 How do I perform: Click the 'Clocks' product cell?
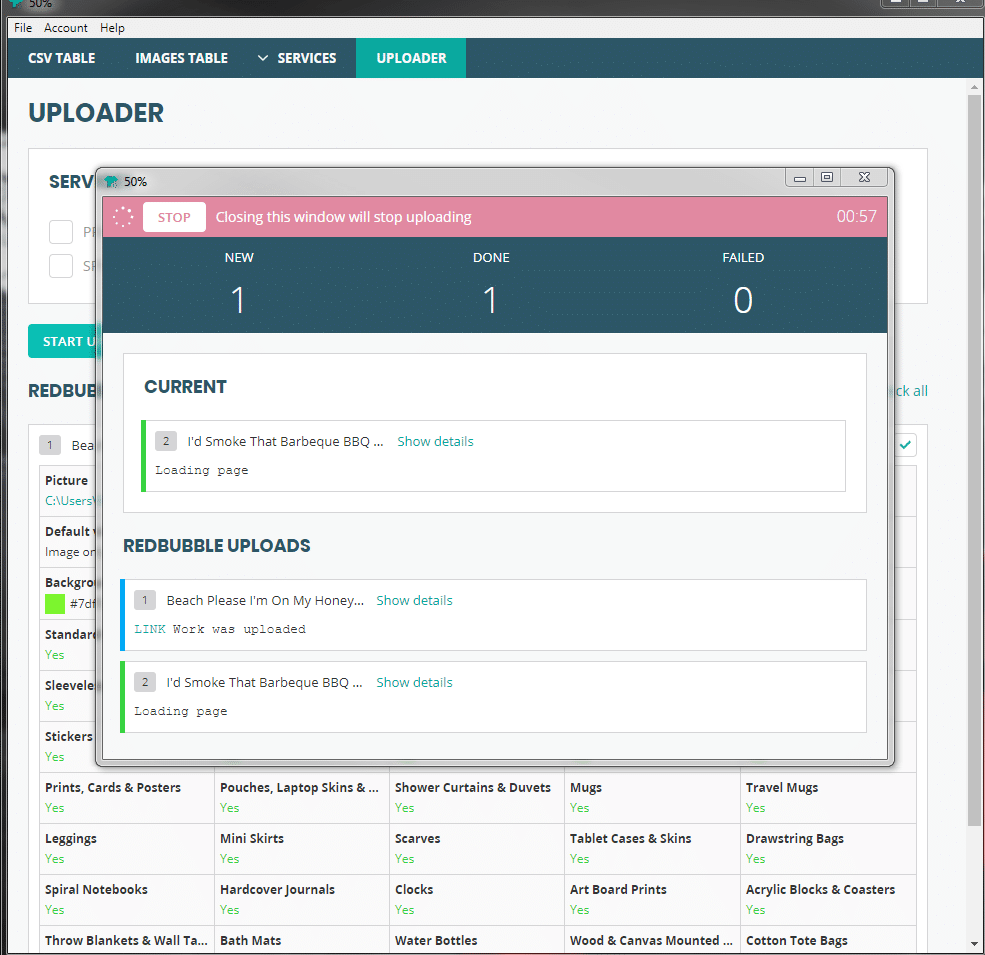477,900
